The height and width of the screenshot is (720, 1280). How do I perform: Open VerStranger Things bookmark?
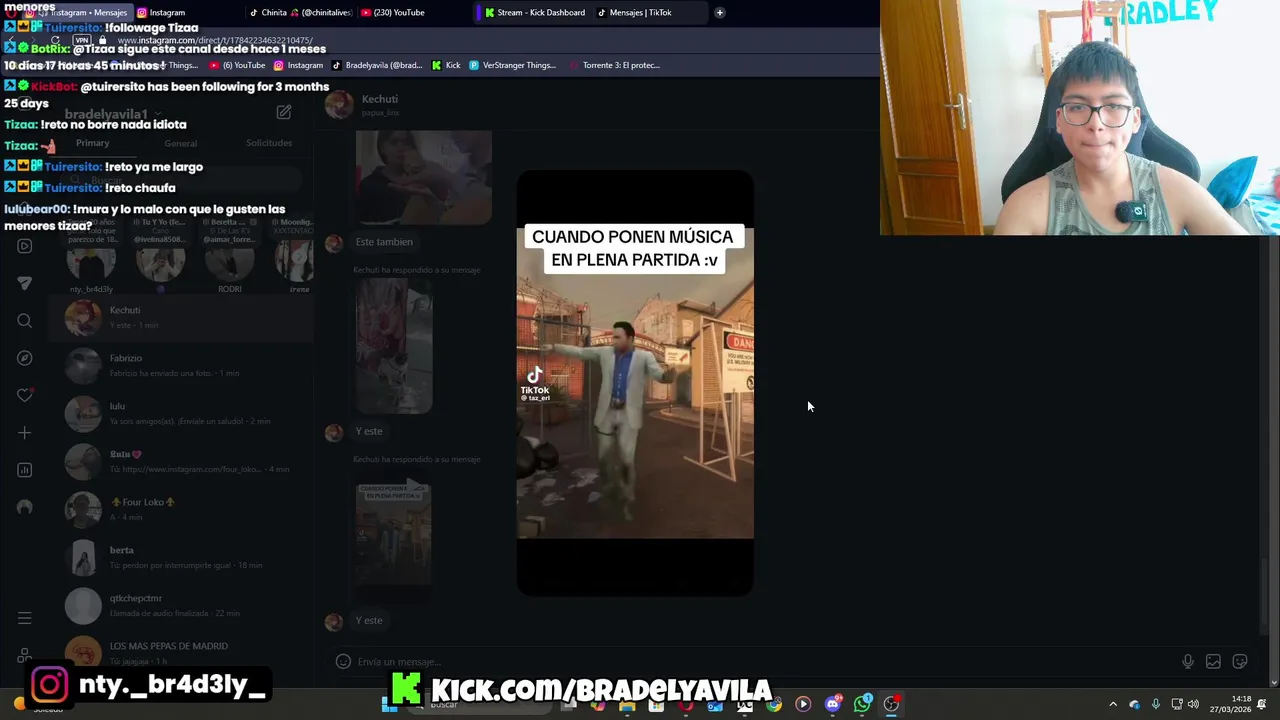coord(512,65)
